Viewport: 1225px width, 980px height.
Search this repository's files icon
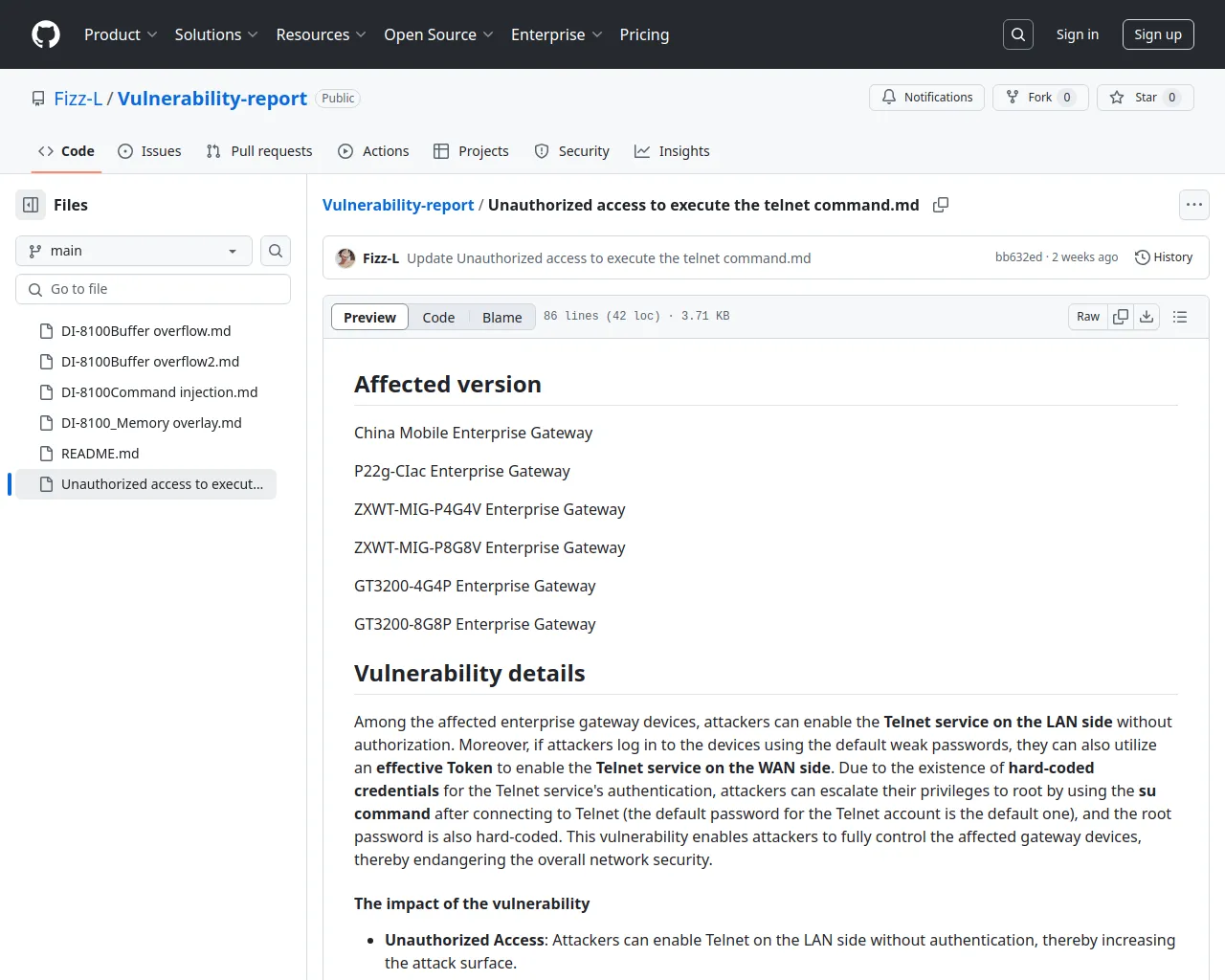(x=276, y=251)
